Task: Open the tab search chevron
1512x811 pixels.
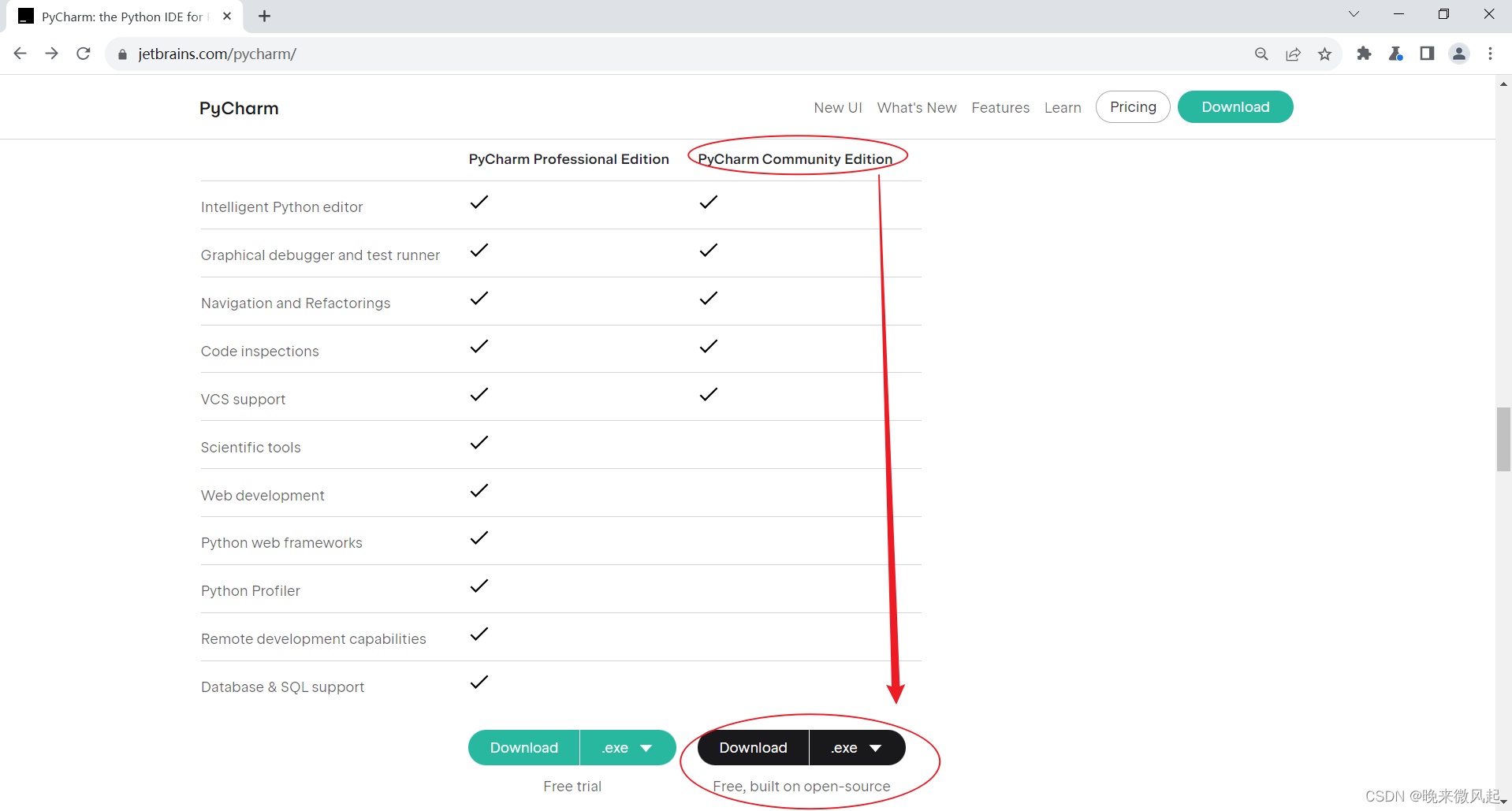Action: [1354, 14]
